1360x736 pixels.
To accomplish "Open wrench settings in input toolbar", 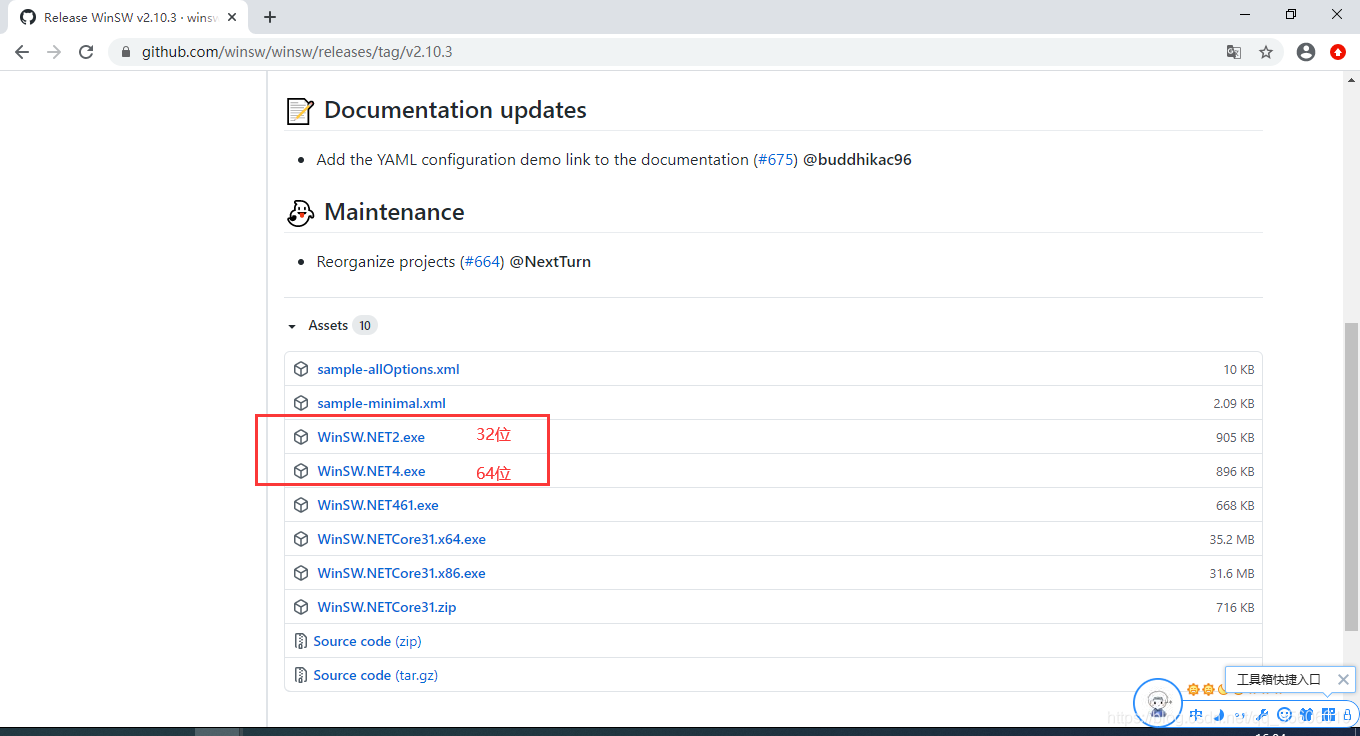I will (1263, 714).
